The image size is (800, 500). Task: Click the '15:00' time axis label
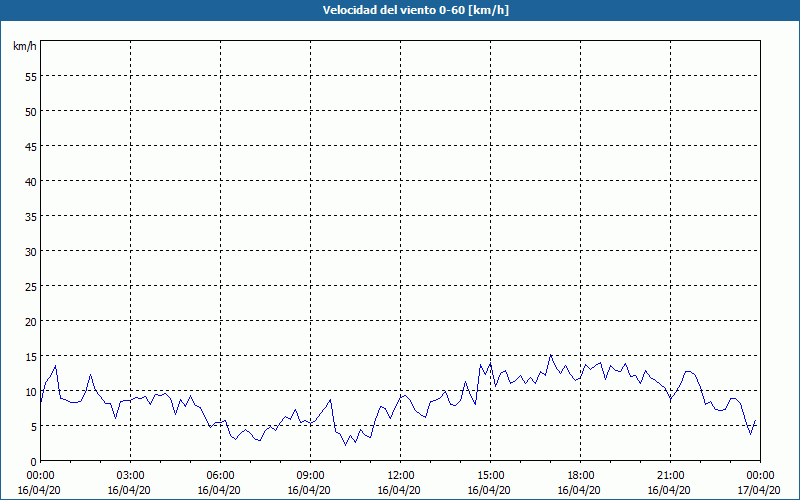tap(490, 476)
